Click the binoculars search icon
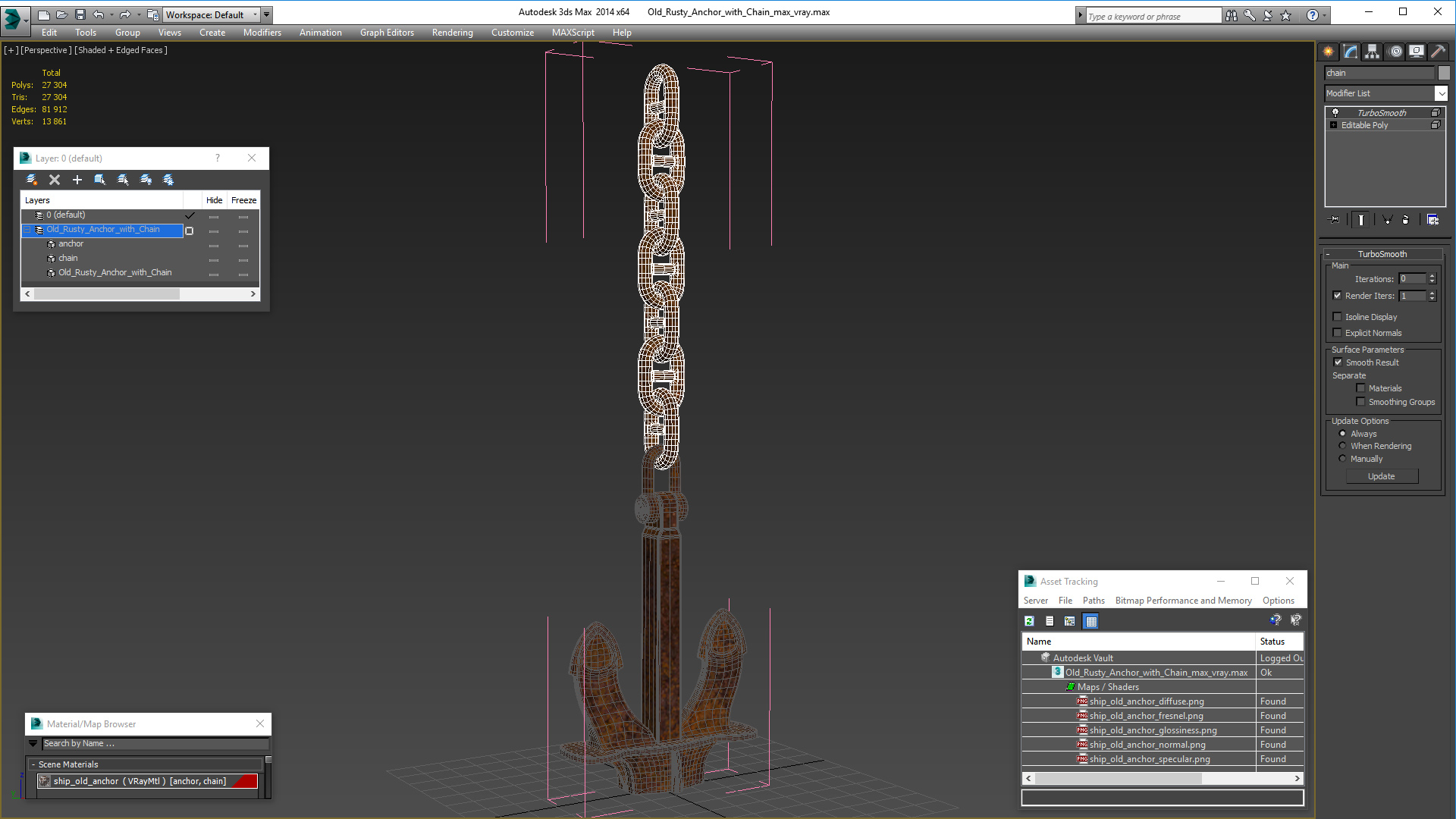The height and width of the screenshot is (819, 1456). click(1231, 15)
